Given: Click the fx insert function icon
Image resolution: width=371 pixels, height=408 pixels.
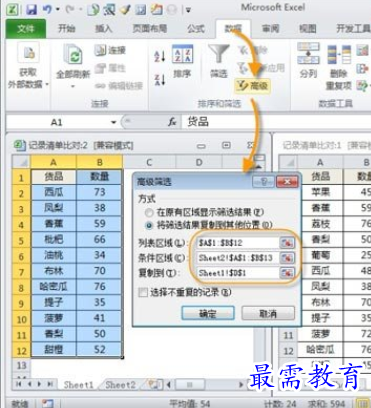Looking at the screenshot, I should tap(172, 122).
